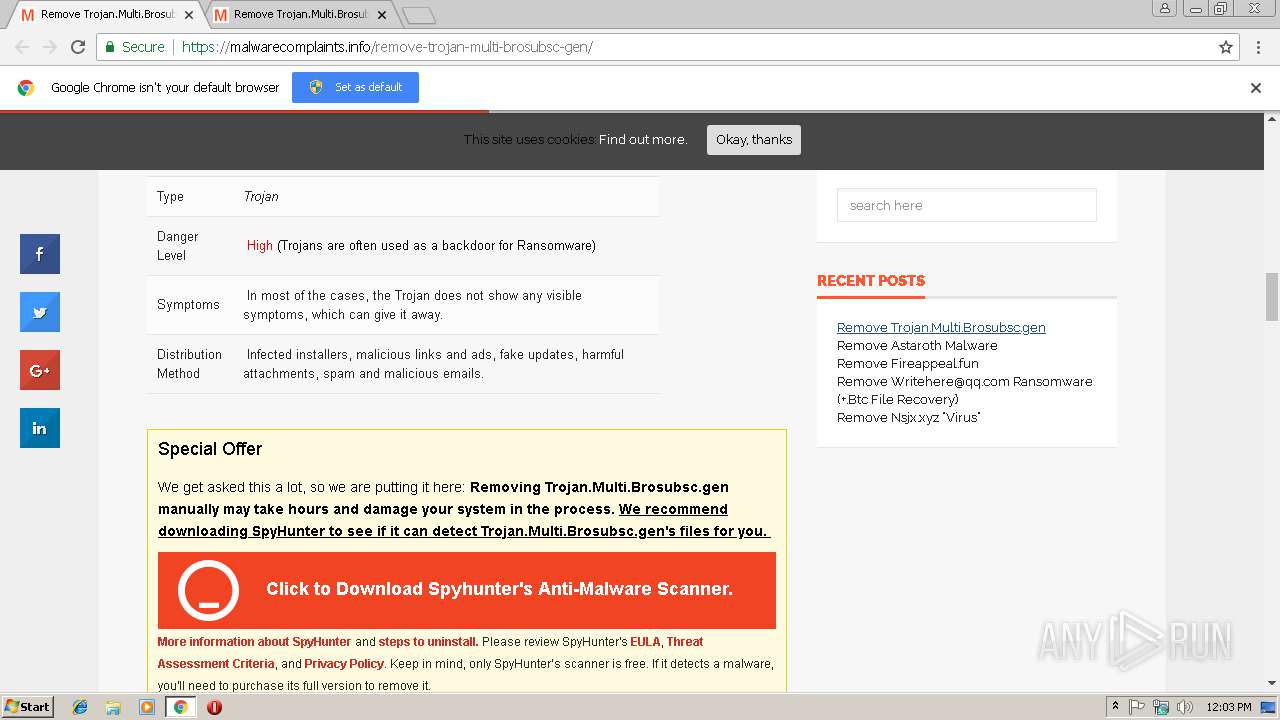Share page on LinkedIn sidebar icon

40,428
